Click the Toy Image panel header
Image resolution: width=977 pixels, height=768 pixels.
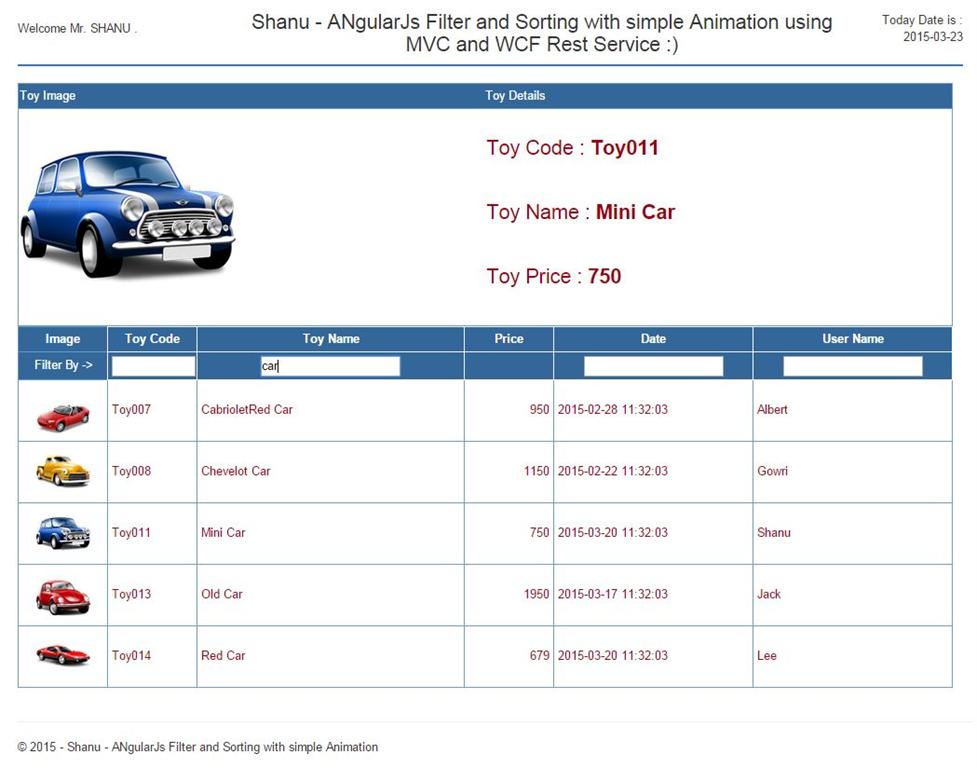pyautogui.click(x=47, y=95)
